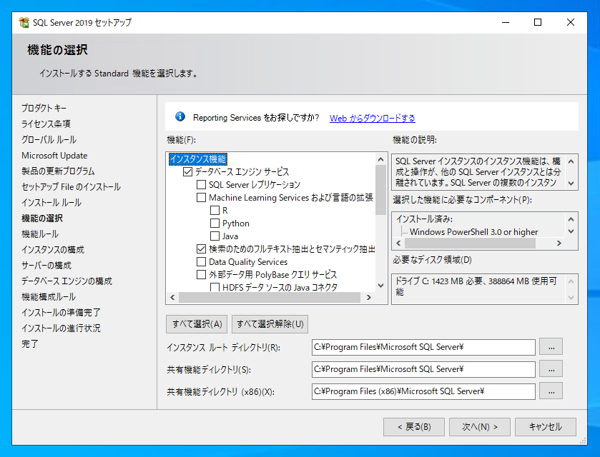Enable Machine Learning Services checkbox

201,197
